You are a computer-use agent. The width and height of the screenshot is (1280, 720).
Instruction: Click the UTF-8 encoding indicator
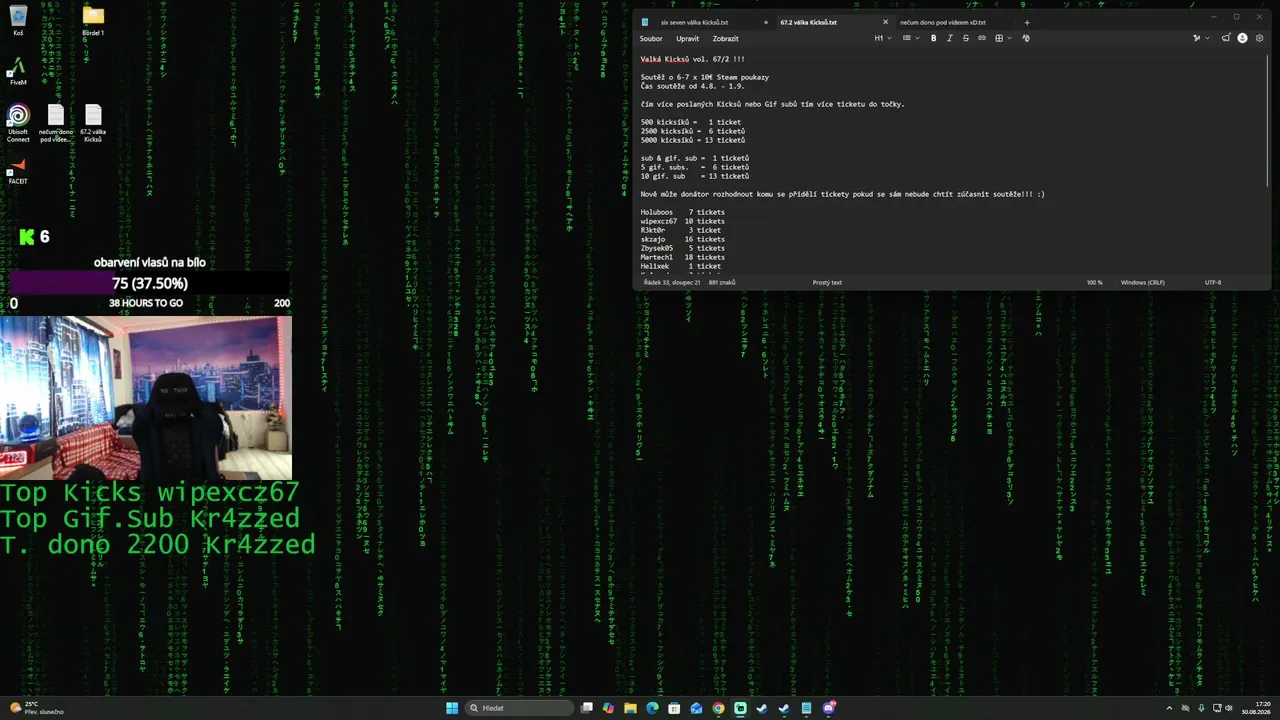coord(1213,283)
